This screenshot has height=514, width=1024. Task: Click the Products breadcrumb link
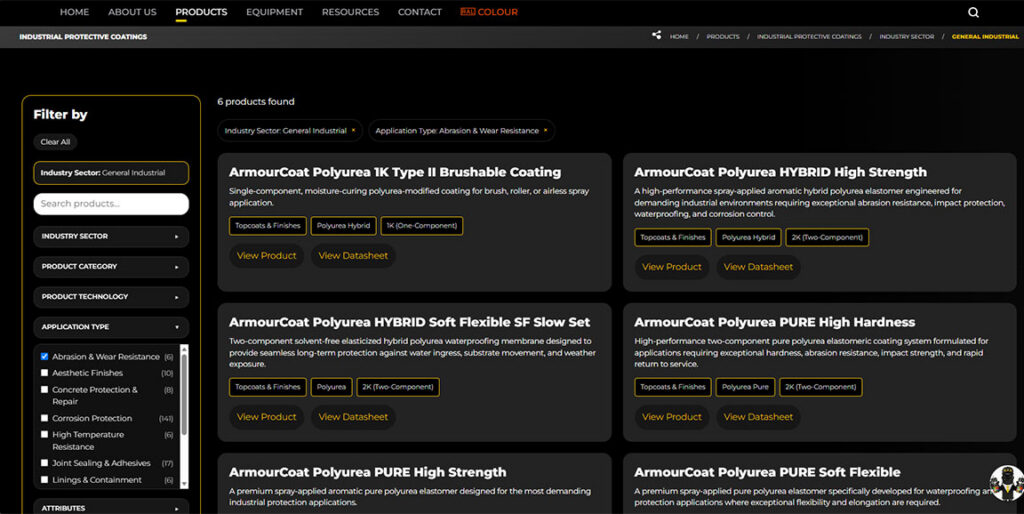(x=723, y=37)
